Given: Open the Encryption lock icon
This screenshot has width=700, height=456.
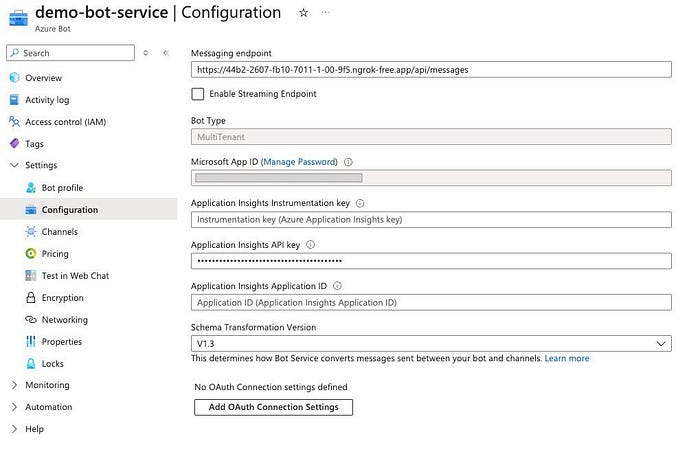Looking at the screenshot, I should pos(32,298).
